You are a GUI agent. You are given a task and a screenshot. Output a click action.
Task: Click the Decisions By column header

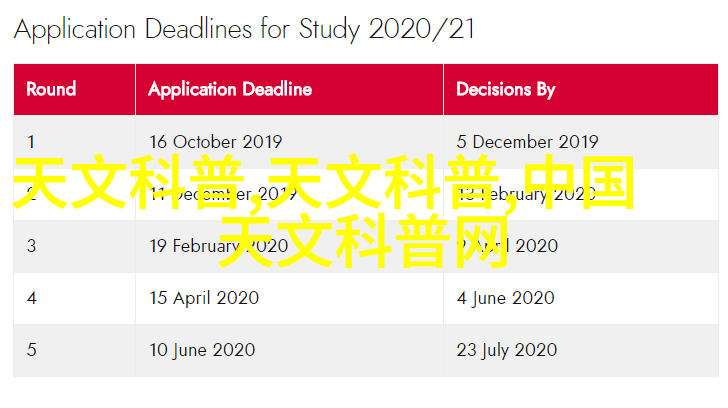pos(581,90)
